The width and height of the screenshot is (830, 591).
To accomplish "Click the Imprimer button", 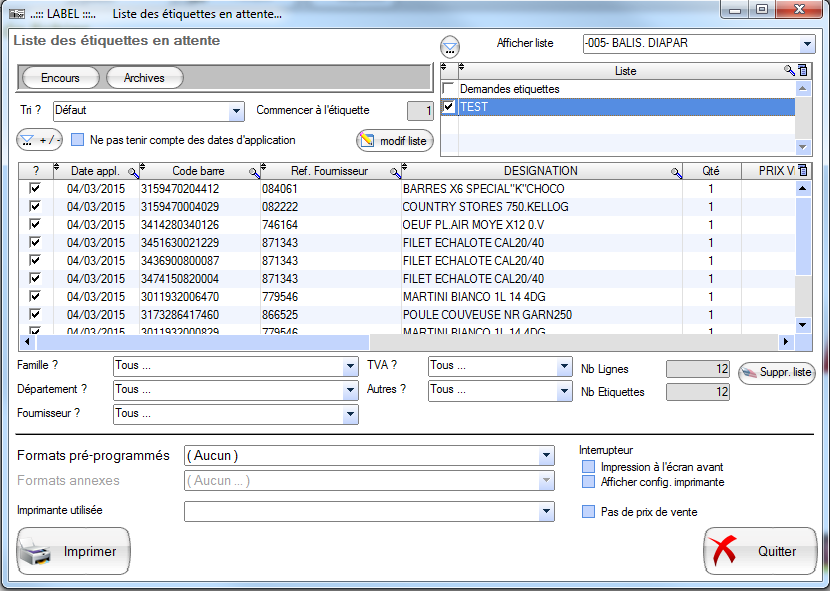I will click(74, 551).
